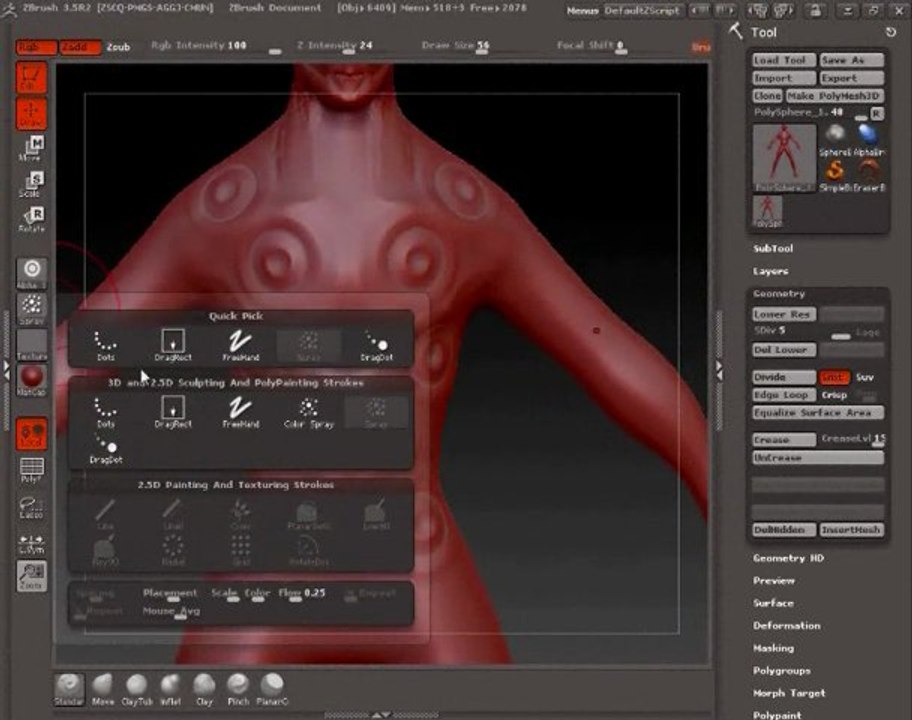This screenshot has width=912, height=720.
Task: Select the DragRect stroke in Quick Pick
Action: click(173, 345)
